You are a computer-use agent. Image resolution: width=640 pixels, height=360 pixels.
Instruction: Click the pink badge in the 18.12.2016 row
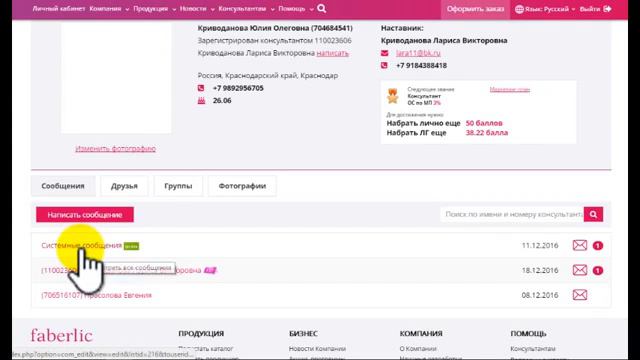point(210,270)
